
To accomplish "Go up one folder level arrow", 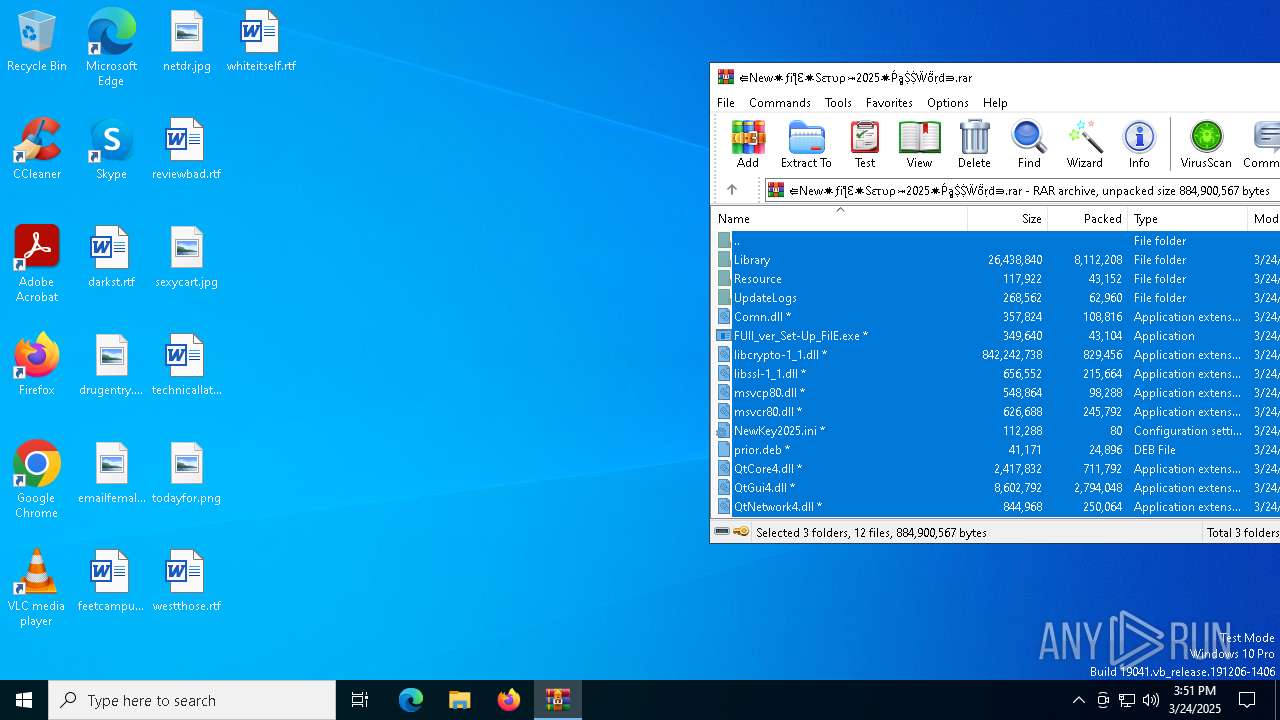I will (732, 190).
